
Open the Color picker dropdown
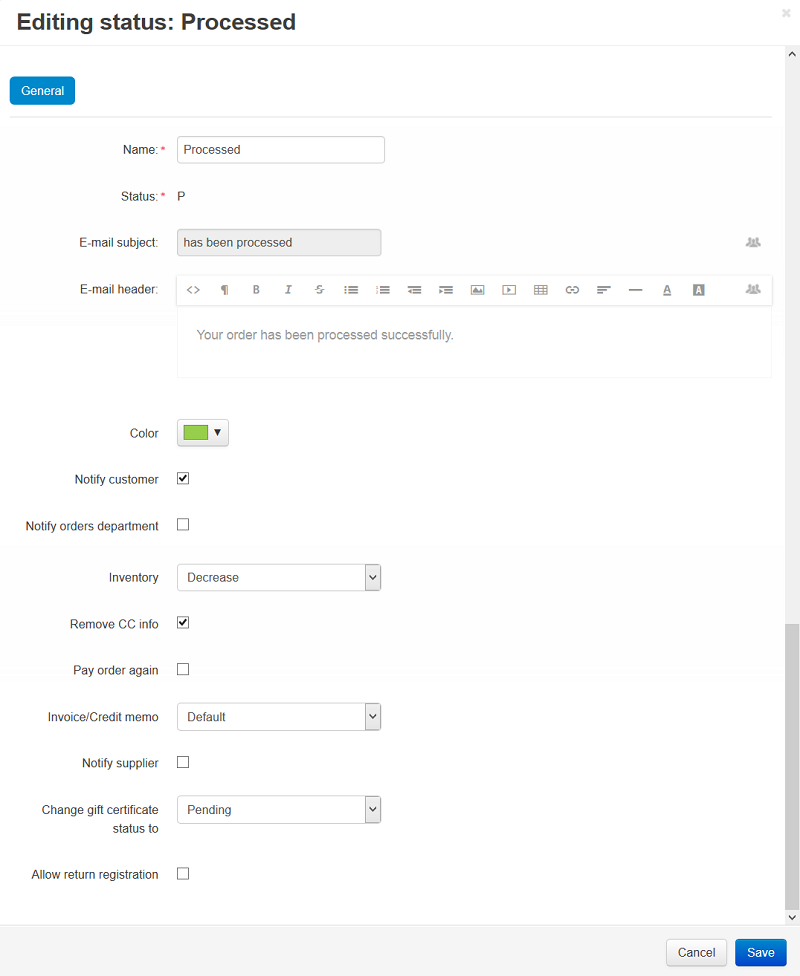click(x=203, y=433)
